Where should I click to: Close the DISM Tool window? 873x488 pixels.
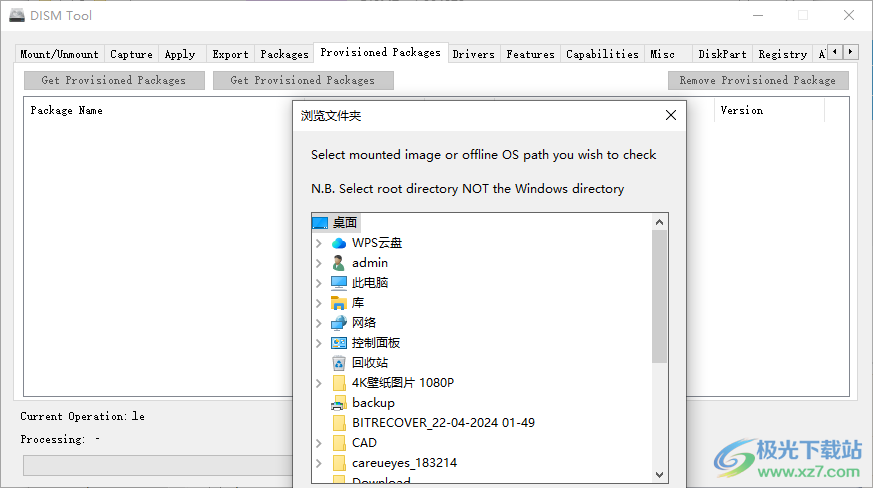(849, 15)
